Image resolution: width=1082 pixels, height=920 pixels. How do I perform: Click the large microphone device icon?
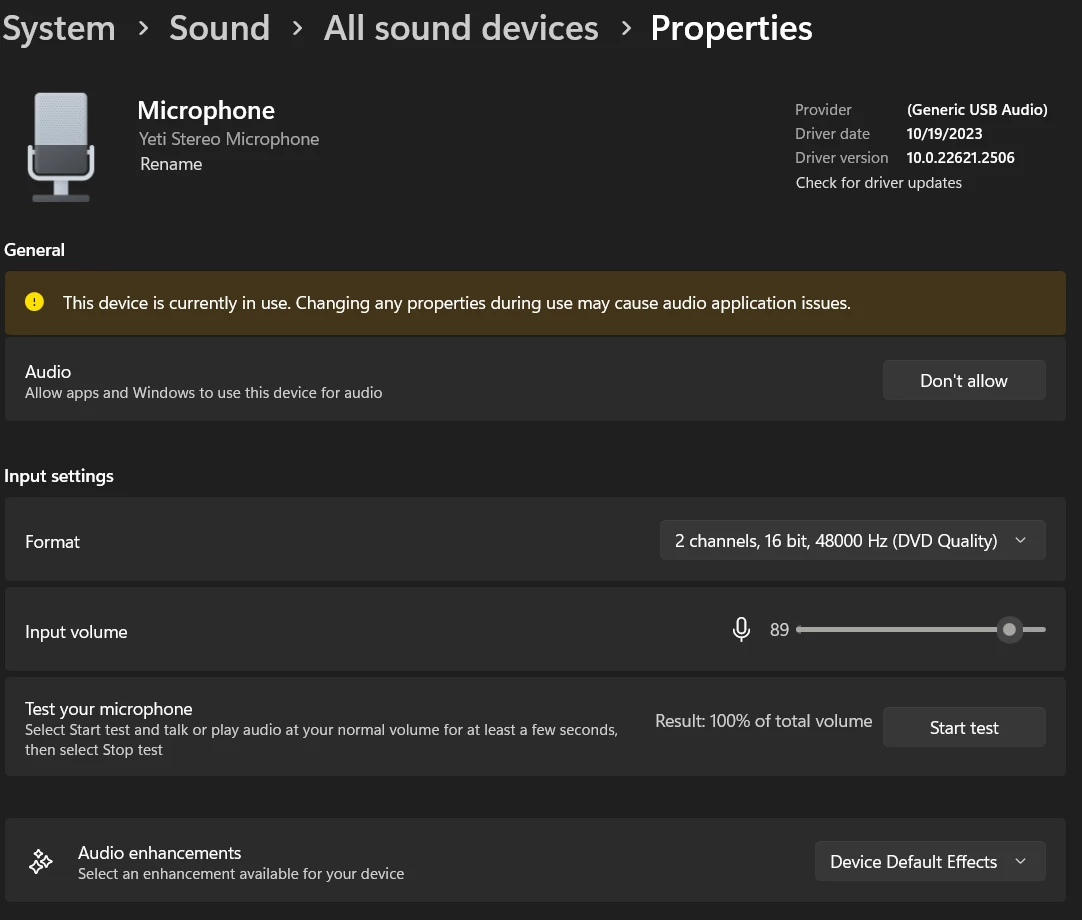(61, 147)
